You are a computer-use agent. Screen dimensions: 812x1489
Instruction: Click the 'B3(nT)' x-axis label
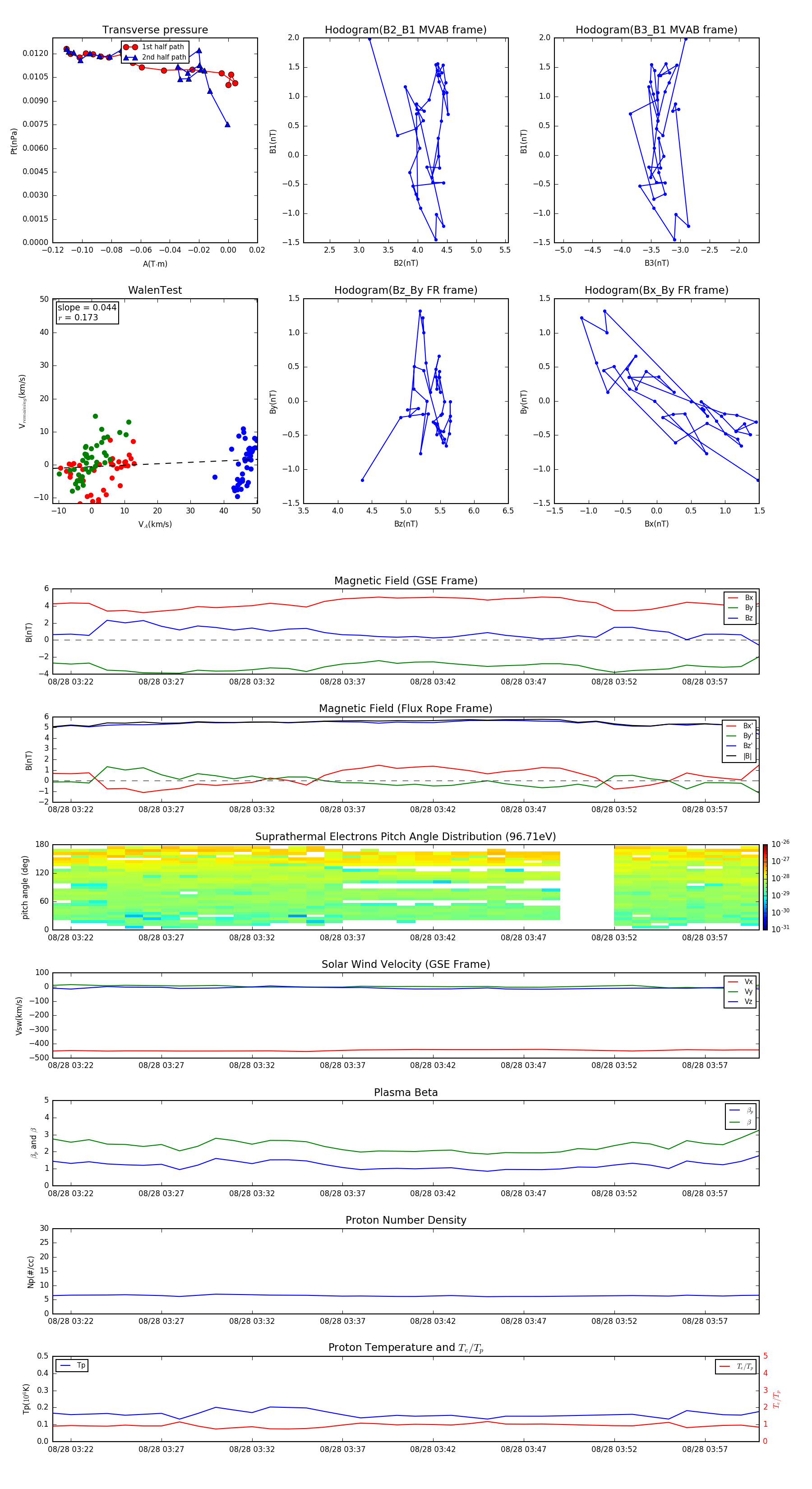[656, 263]
